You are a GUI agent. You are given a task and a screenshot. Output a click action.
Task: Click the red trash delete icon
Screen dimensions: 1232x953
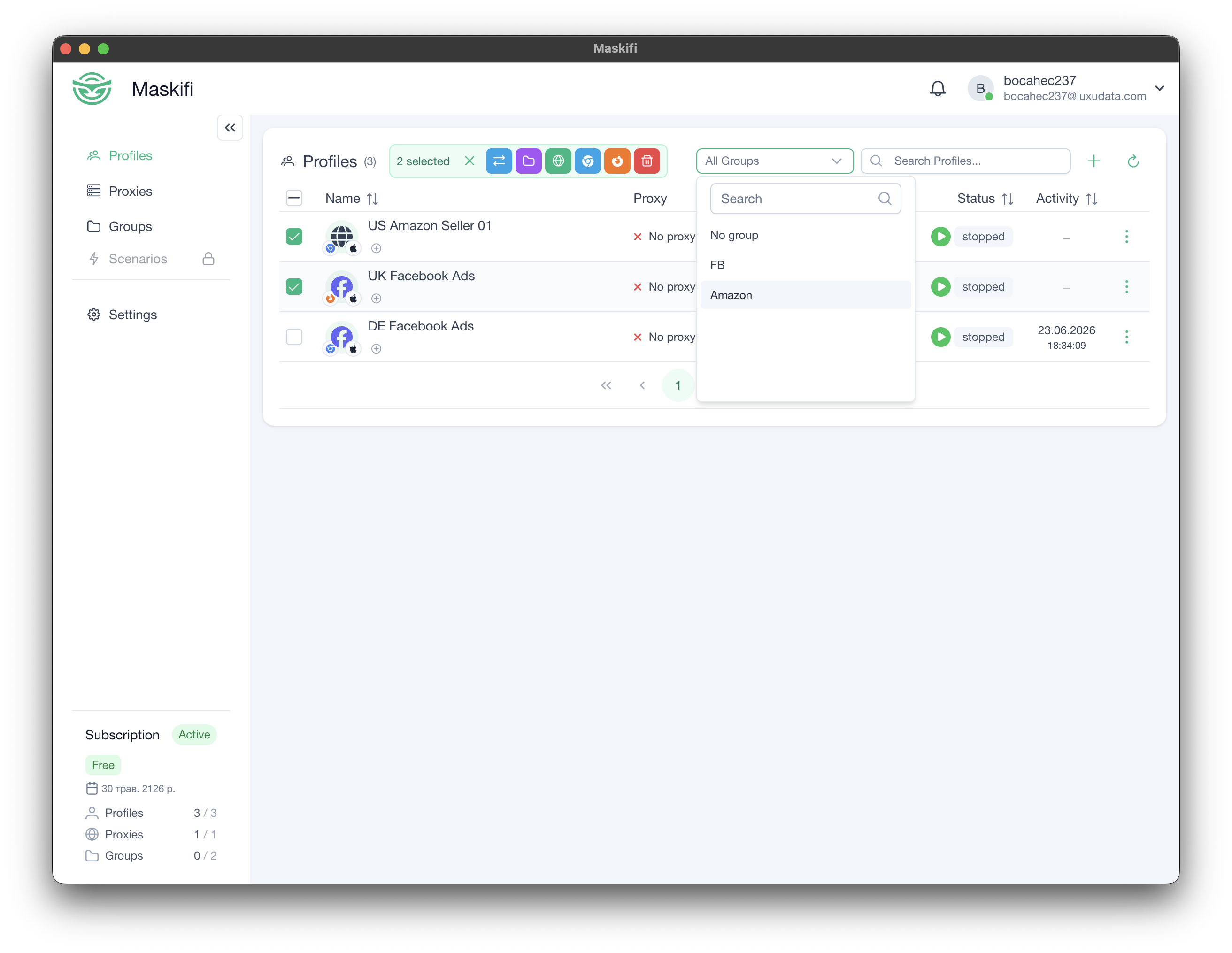coord(647,161)
